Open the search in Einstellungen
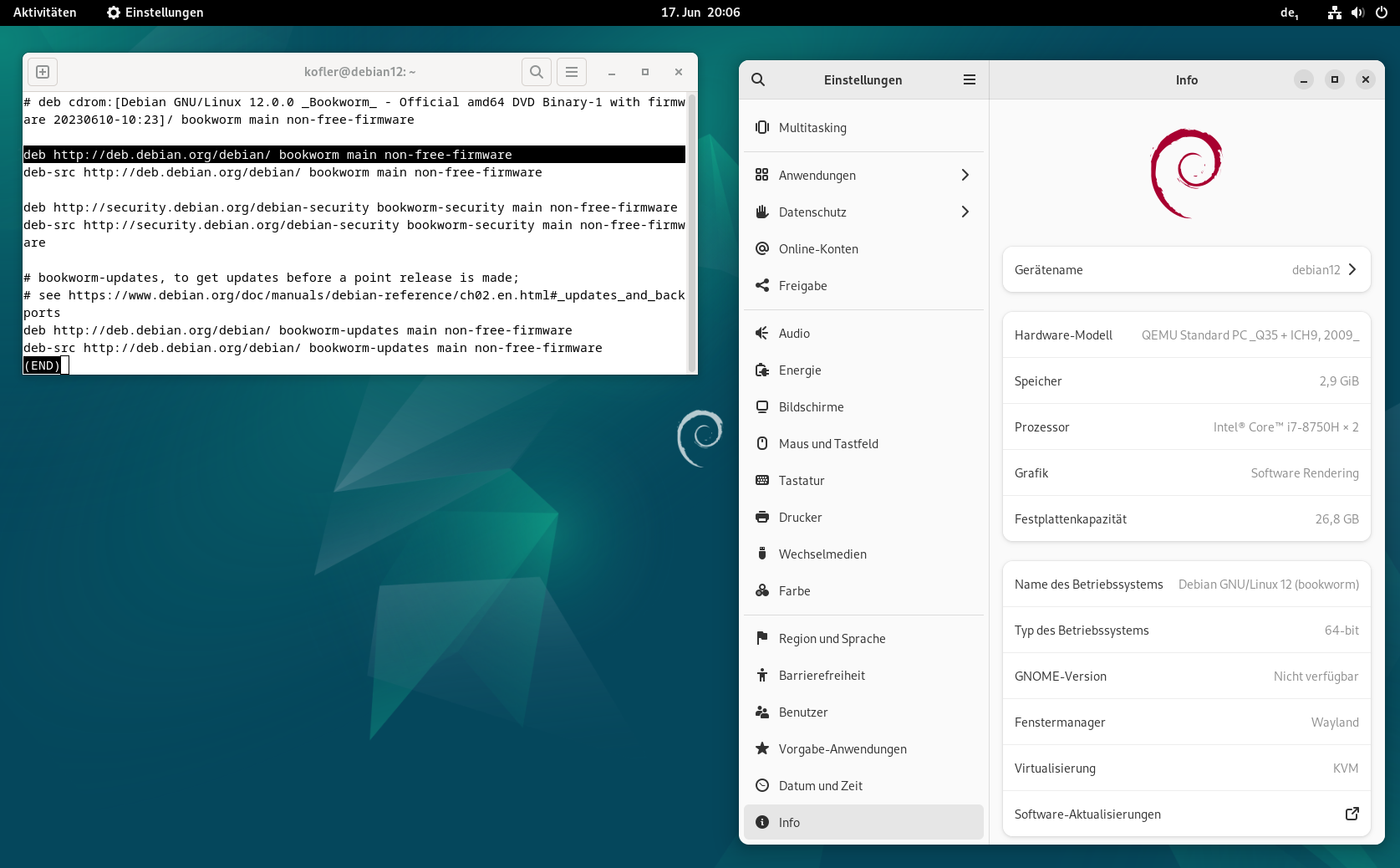This screenshot has width=1400, height=868. (x=758, y=79)
